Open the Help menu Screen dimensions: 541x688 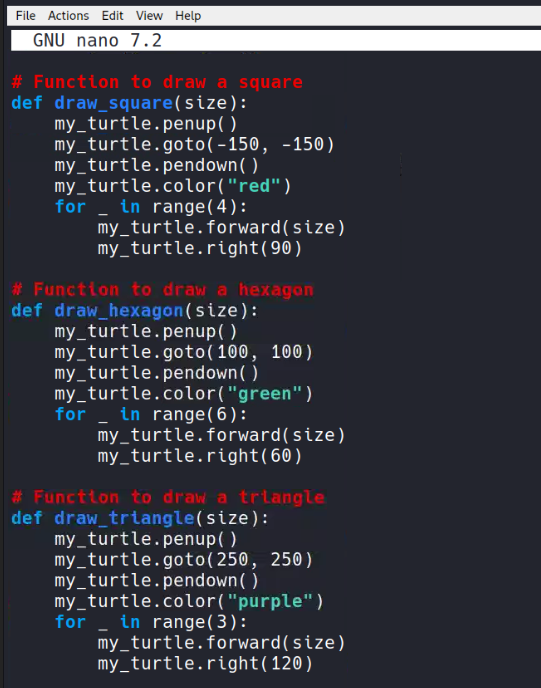pos(188,16)
